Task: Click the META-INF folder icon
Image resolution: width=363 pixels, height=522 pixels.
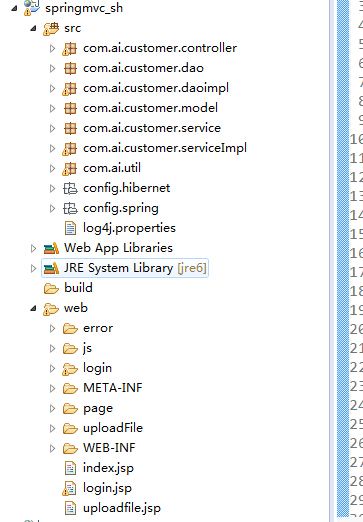Action: coord(70,388)
